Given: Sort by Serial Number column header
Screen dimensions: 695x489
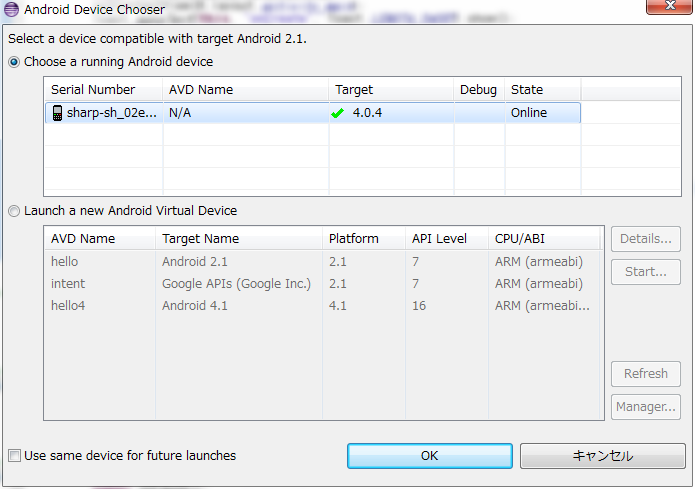Looking at the screenshot, I should [104, 90].
